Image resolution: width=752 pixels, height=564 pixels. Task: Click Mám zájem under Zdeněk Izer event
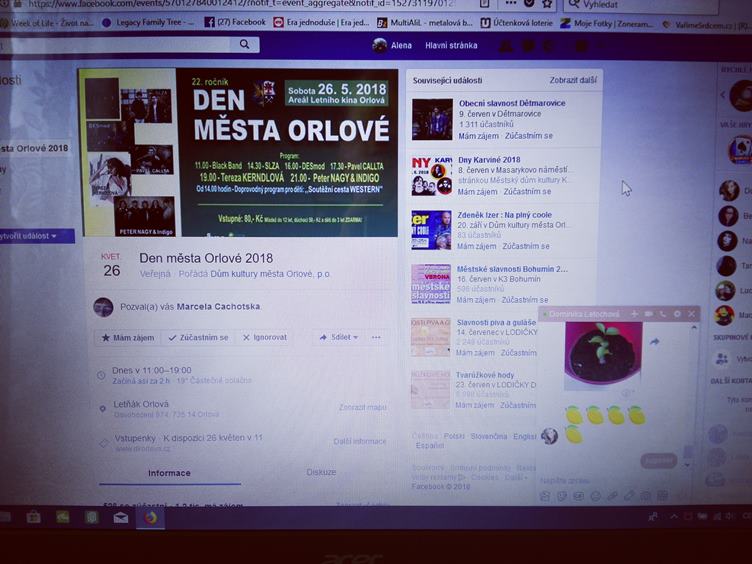pos(476,246)
